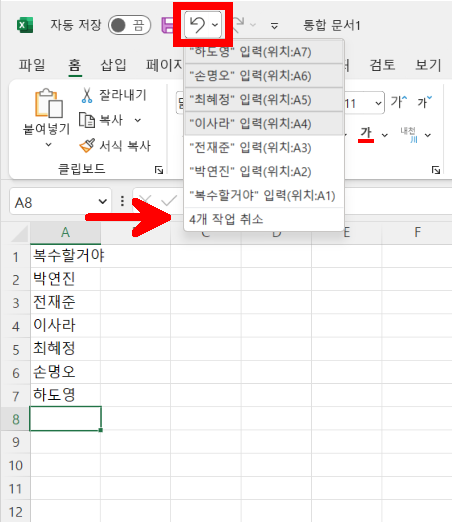The image size is (452, 522).
Task: Open the 파일 (File) menu tab
Action: pos(32,65)
